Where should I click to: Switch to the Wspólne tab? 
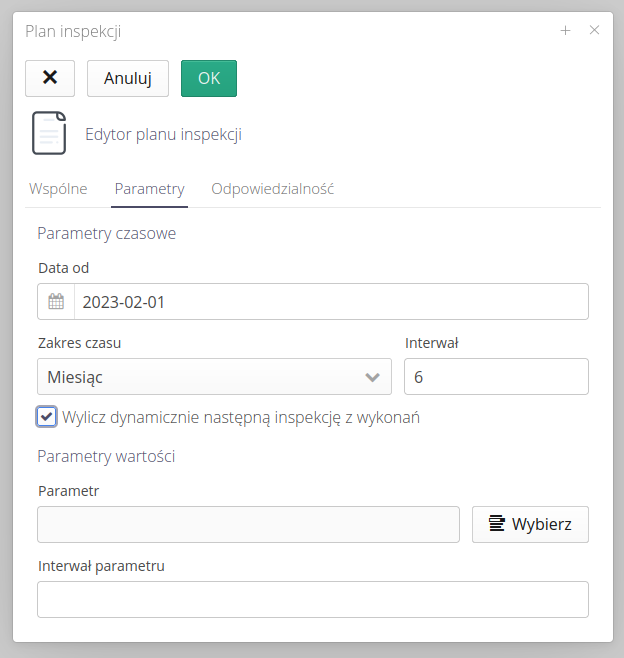click(x=58, y=189)
